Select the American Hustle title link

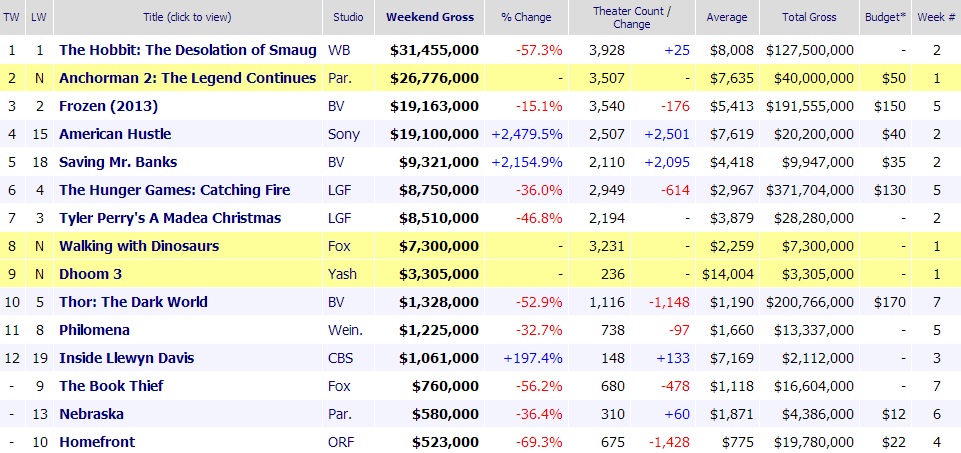click(x=115, y=134)
